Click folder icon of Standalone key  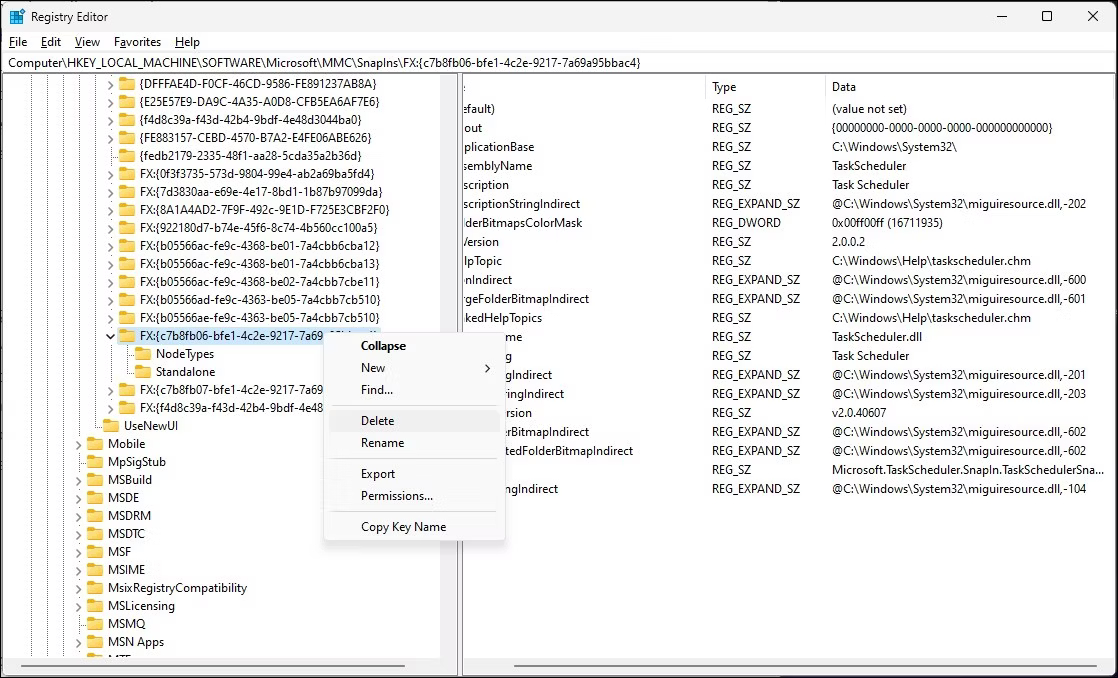[x=143, y=371]
